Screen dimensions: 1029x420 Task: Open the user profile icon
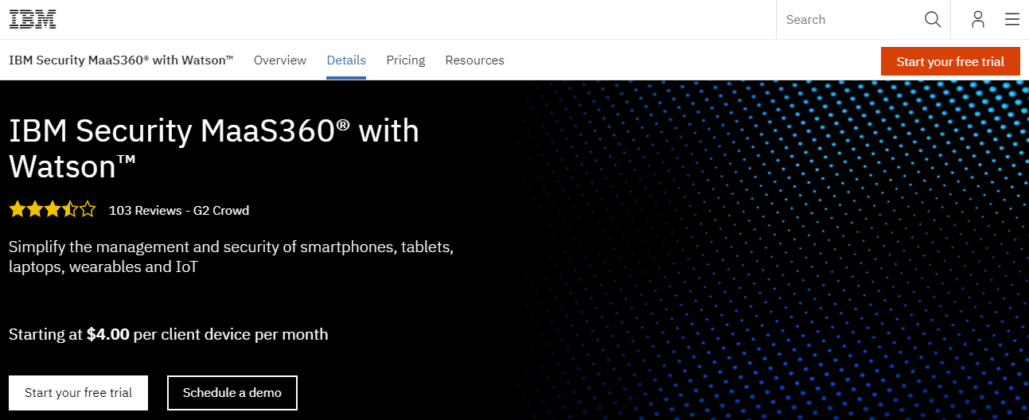(x=977, y=19)
